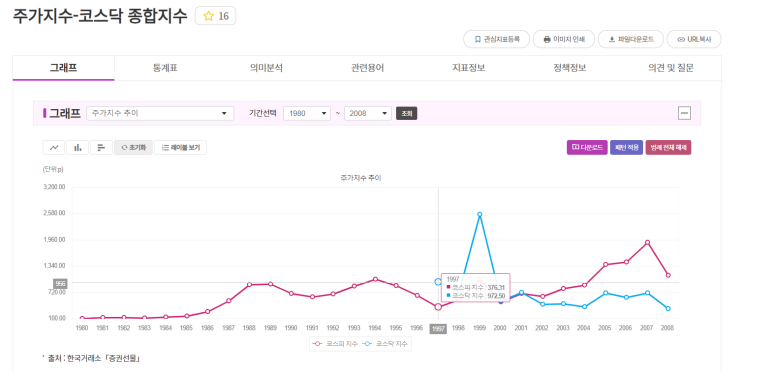Reset the chart with 초기화 button

point(133,147)
